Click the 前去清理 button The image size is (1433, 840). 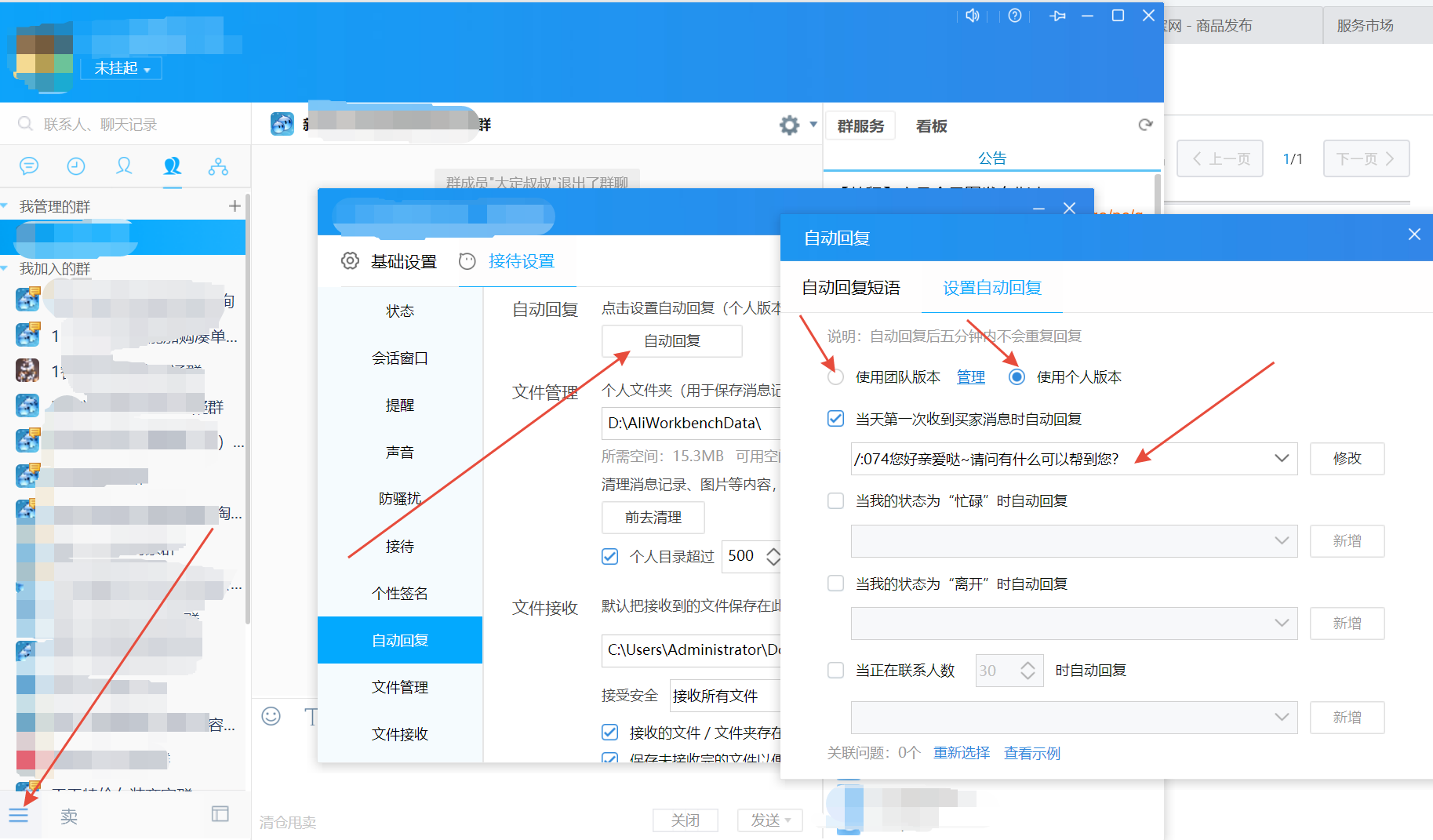pyautogui.click(x=653, y=518)
